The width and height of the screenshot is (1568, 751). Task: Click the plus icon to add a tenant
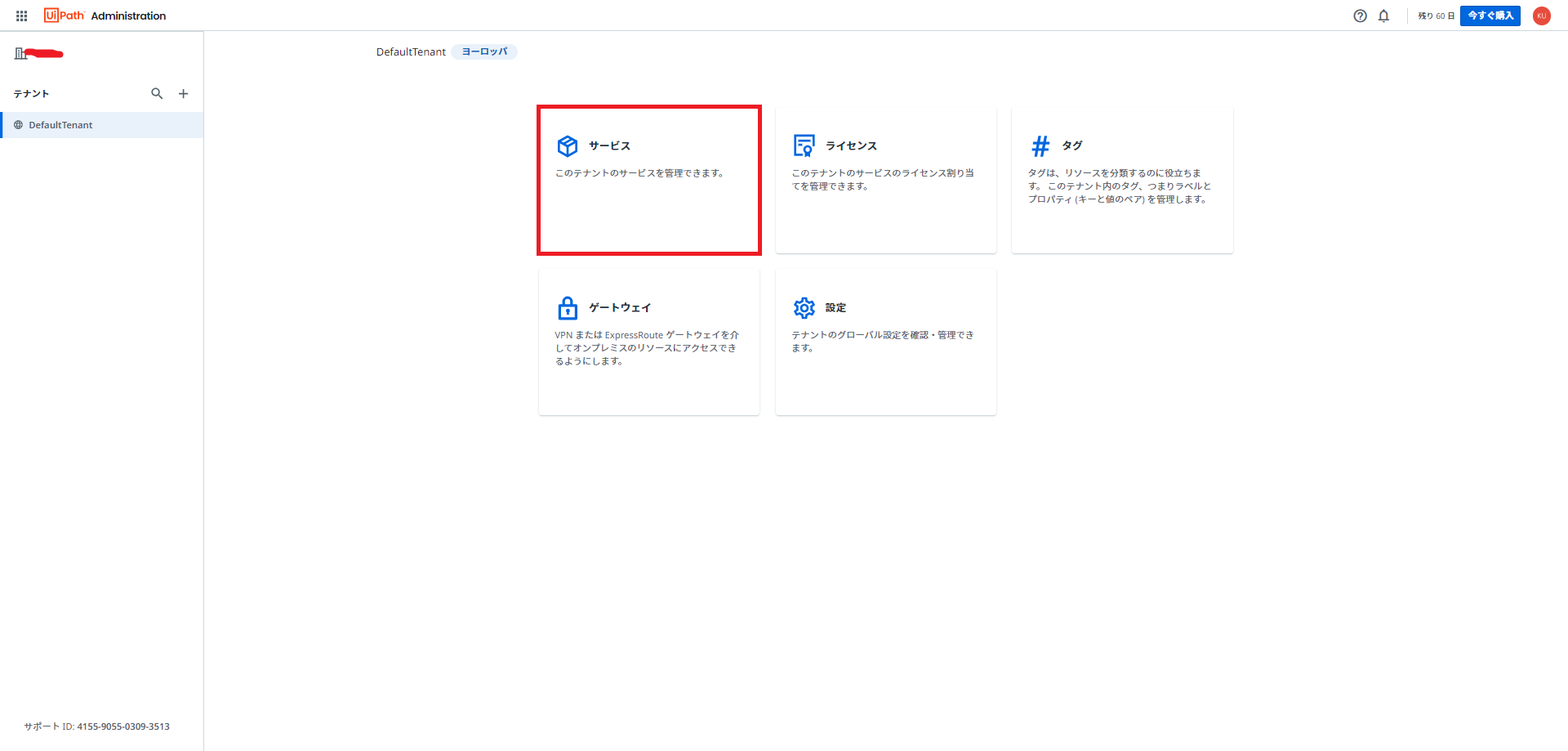[183, 93]
